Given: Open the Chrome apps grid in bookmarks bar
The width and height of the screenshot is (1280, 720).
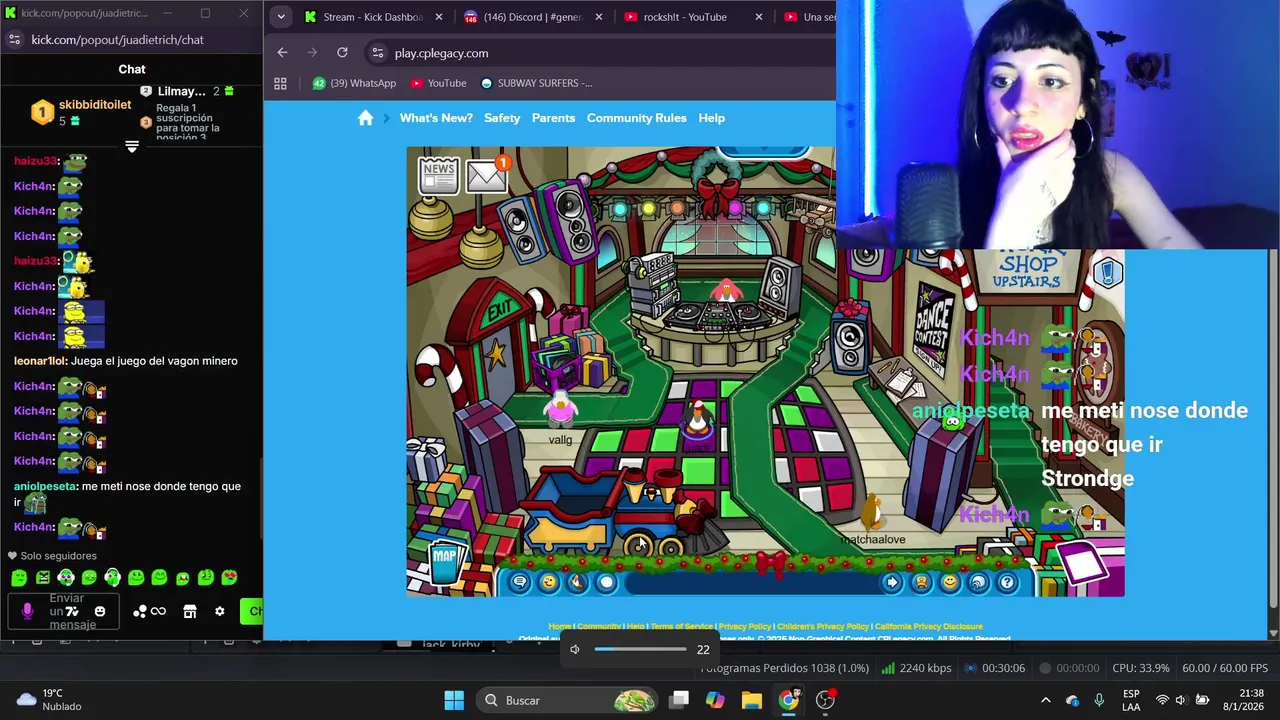Looking at the screenshot, I should click(280, 83).
